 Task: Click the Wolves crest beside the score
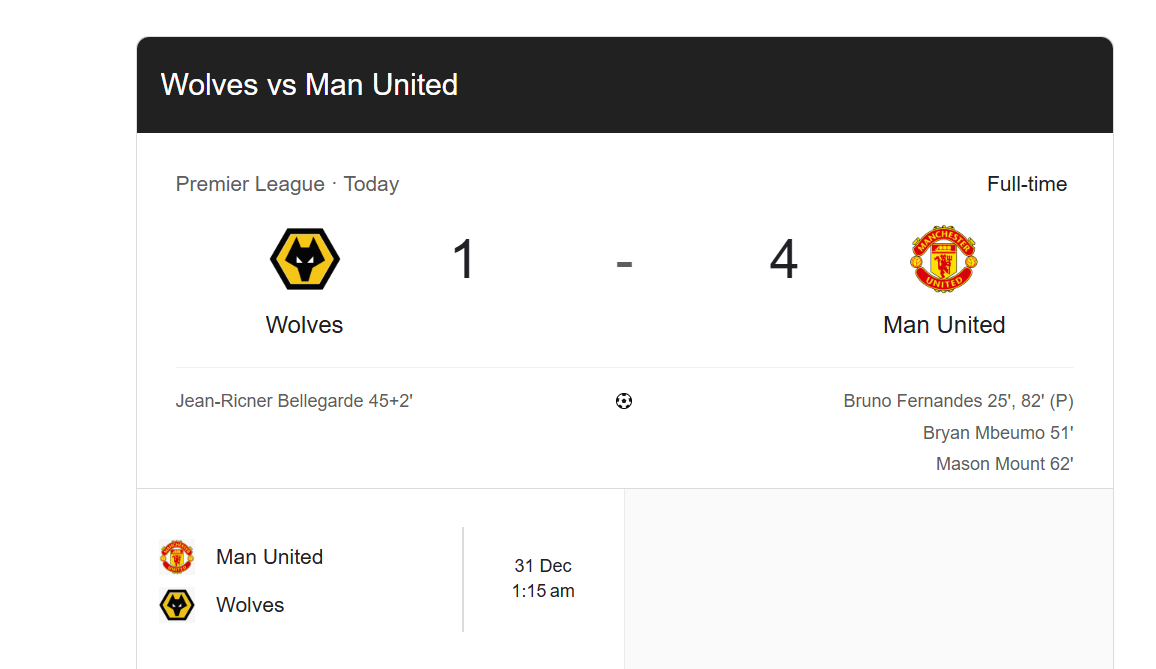click(305, 259)
